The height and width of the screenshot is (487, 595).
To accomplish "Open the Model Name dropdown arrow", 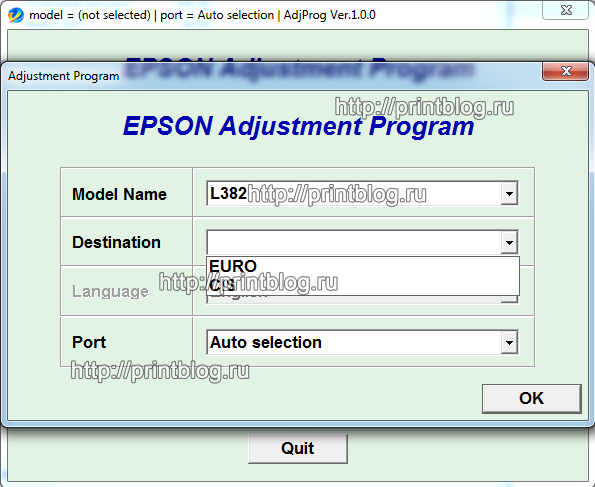I will click(x=509, y=194).
